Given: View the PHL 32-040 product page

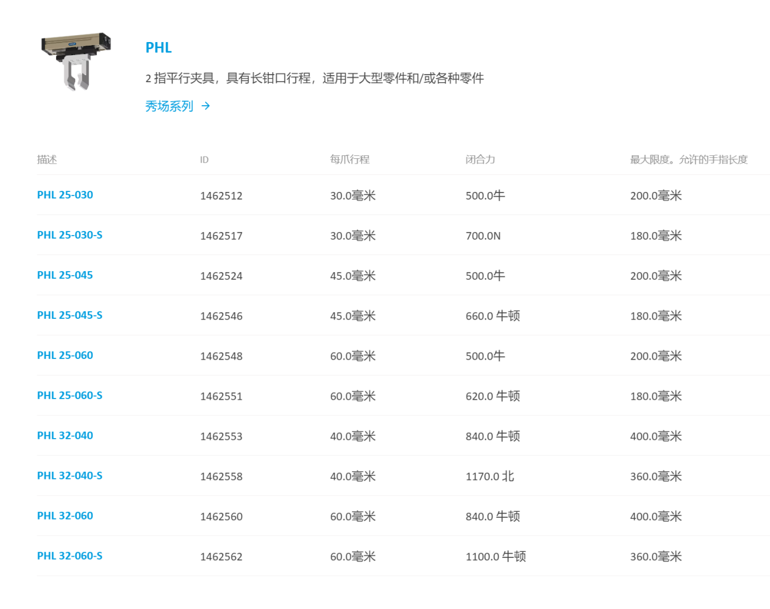Looking at the screenshot, I should point(65,435).
